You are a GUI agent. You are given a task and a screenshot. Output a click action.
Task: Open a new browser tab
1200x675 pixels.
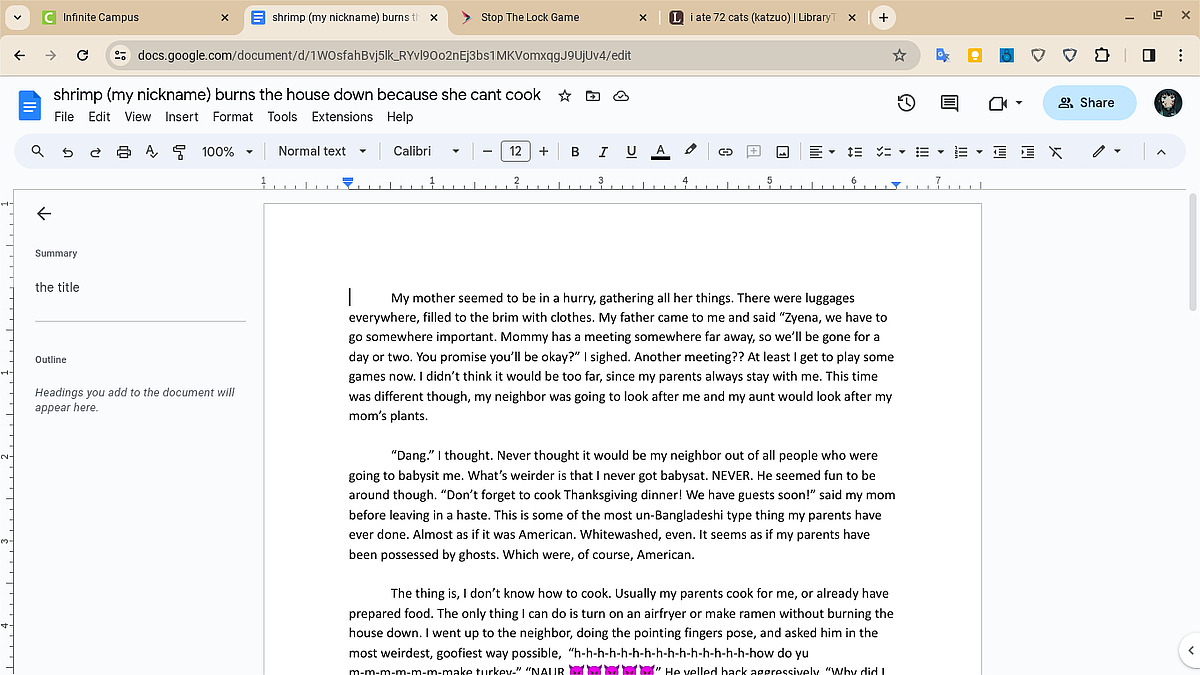pyautogui.click(x=884, y=17)
